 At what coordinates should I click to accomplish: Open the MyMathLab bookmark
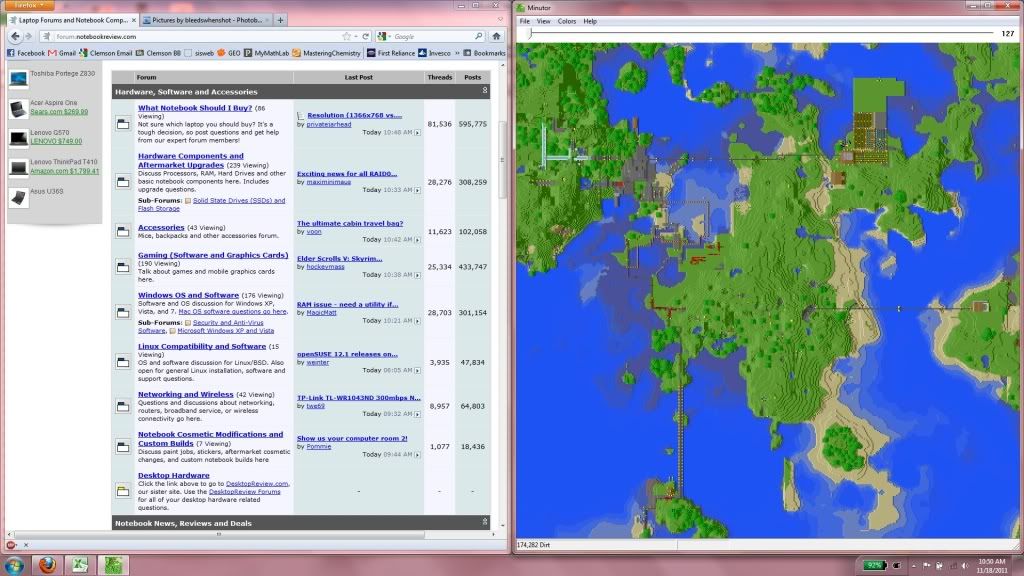click(266, 53)
